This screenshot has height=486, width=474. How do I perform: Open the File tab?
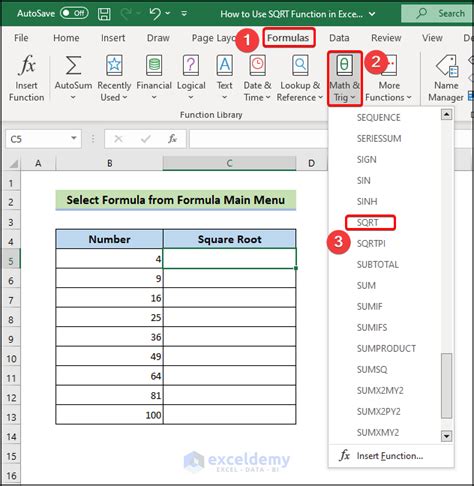[21, 38]
